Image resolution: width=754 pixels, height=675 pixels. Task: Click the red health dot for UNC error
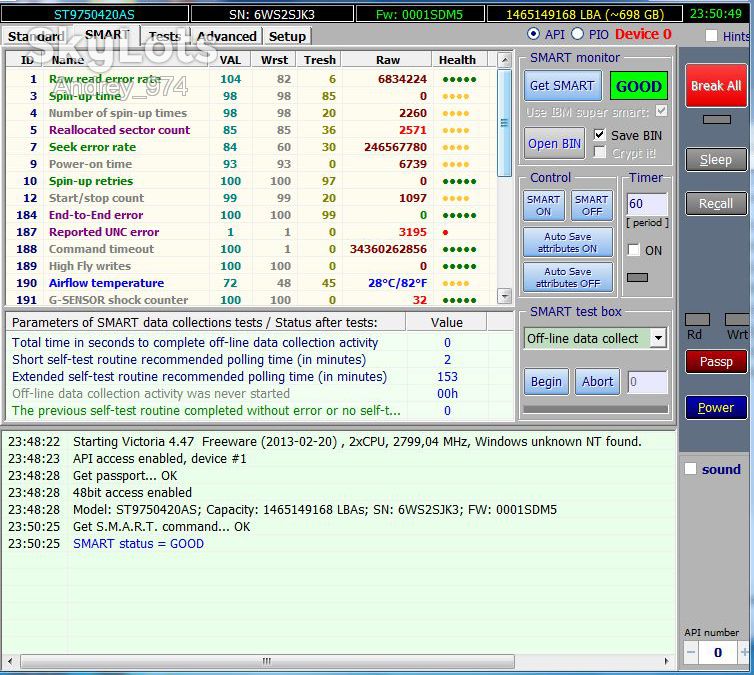coord(445,232)
